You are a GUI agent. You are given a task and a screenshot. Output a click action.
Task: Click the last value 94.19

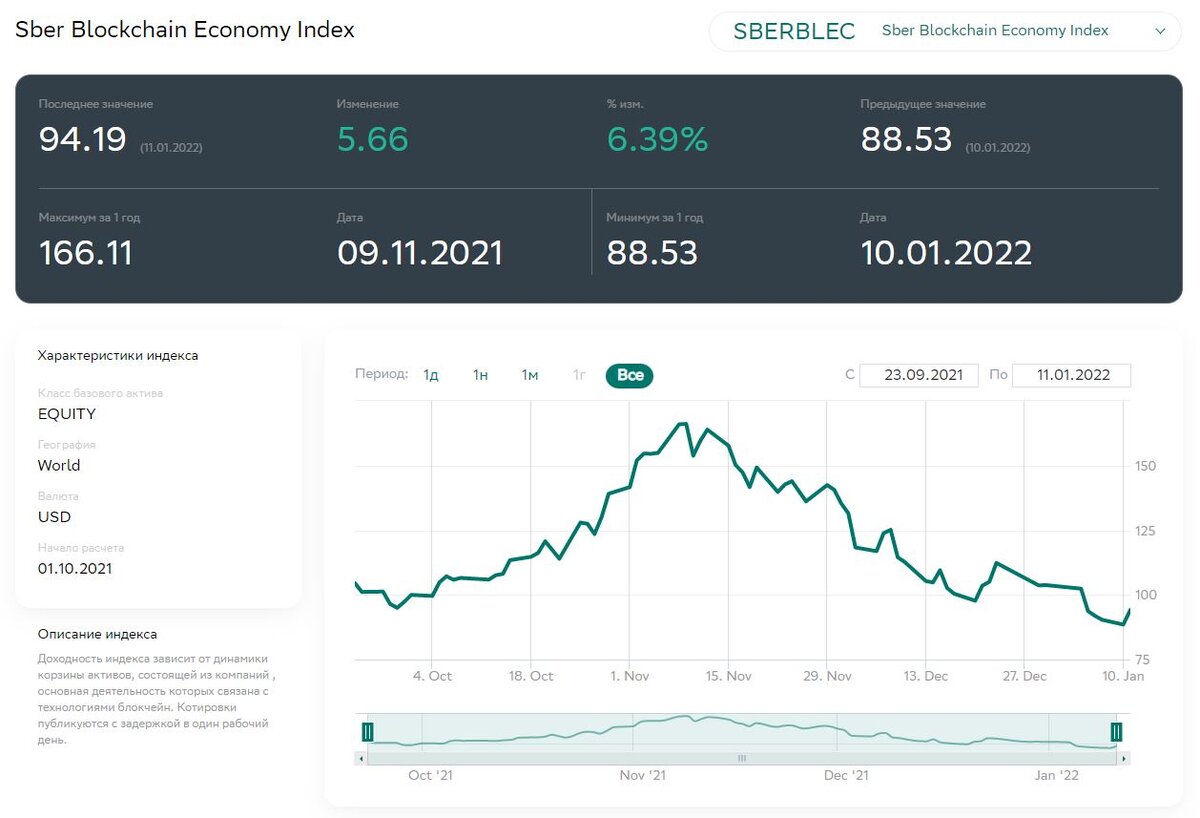(83, 139)
